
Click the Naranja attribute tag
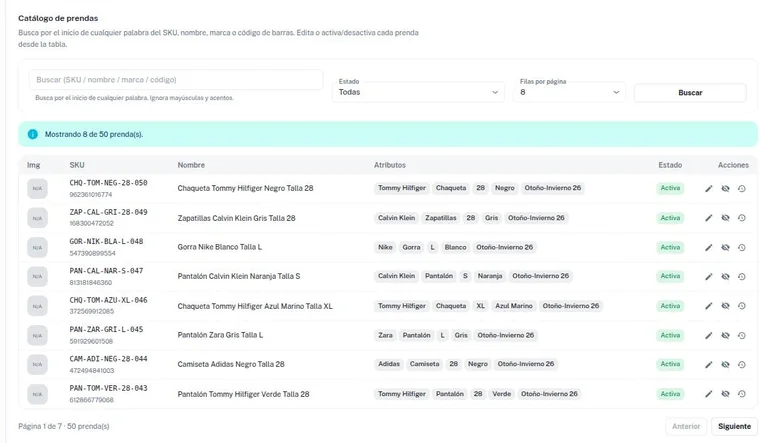(x=490, y=276)
